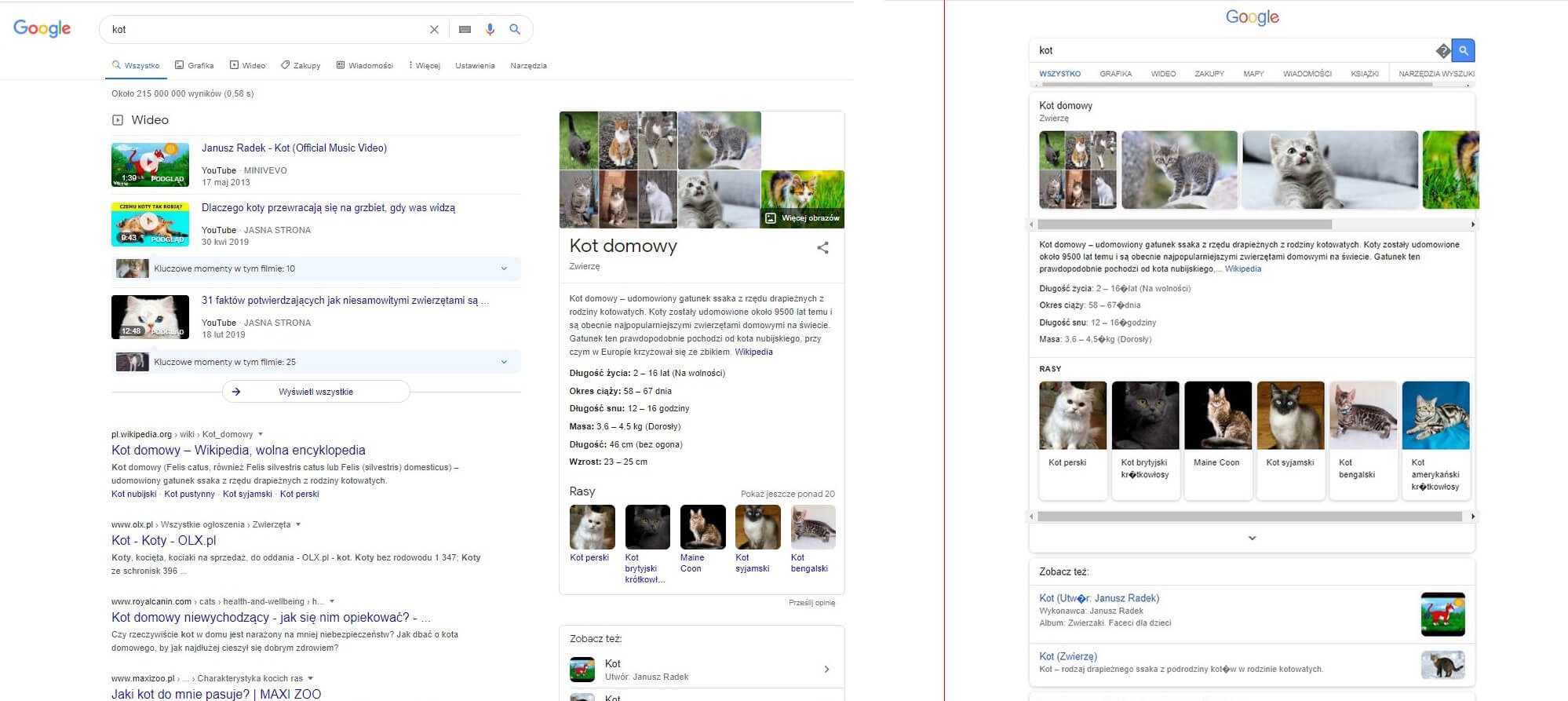Open Ustawienia in the search menu
1568x701 pixels.
point(475,66)
